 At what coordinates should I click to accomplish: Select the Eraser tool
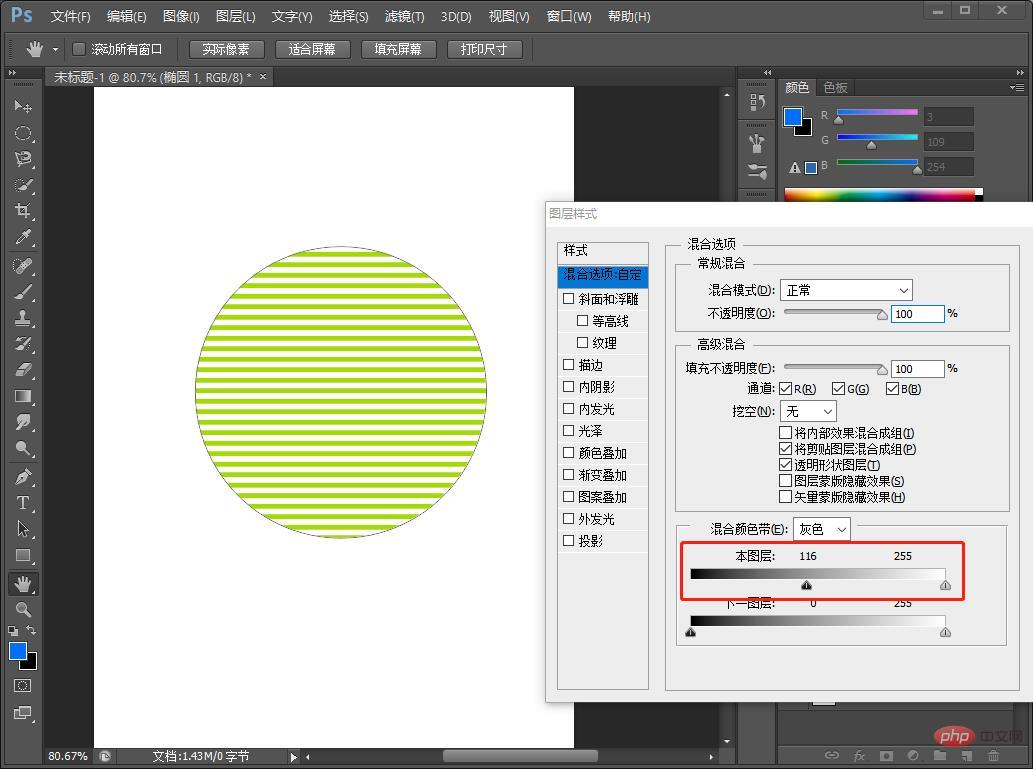[x=22, y=370]
